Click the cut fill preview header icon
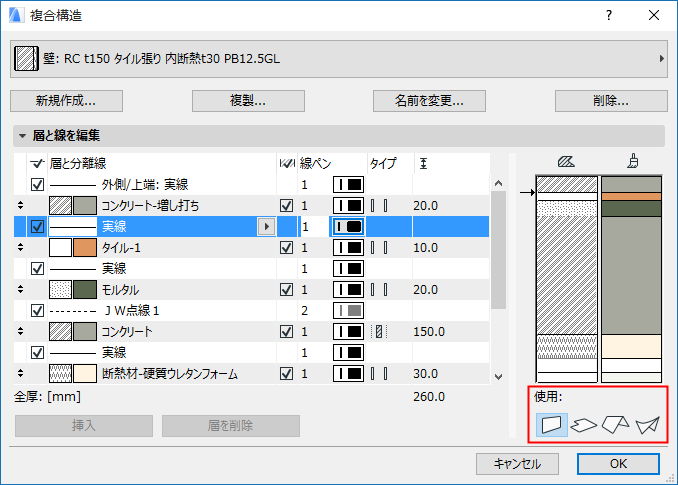 pos(566,162)
